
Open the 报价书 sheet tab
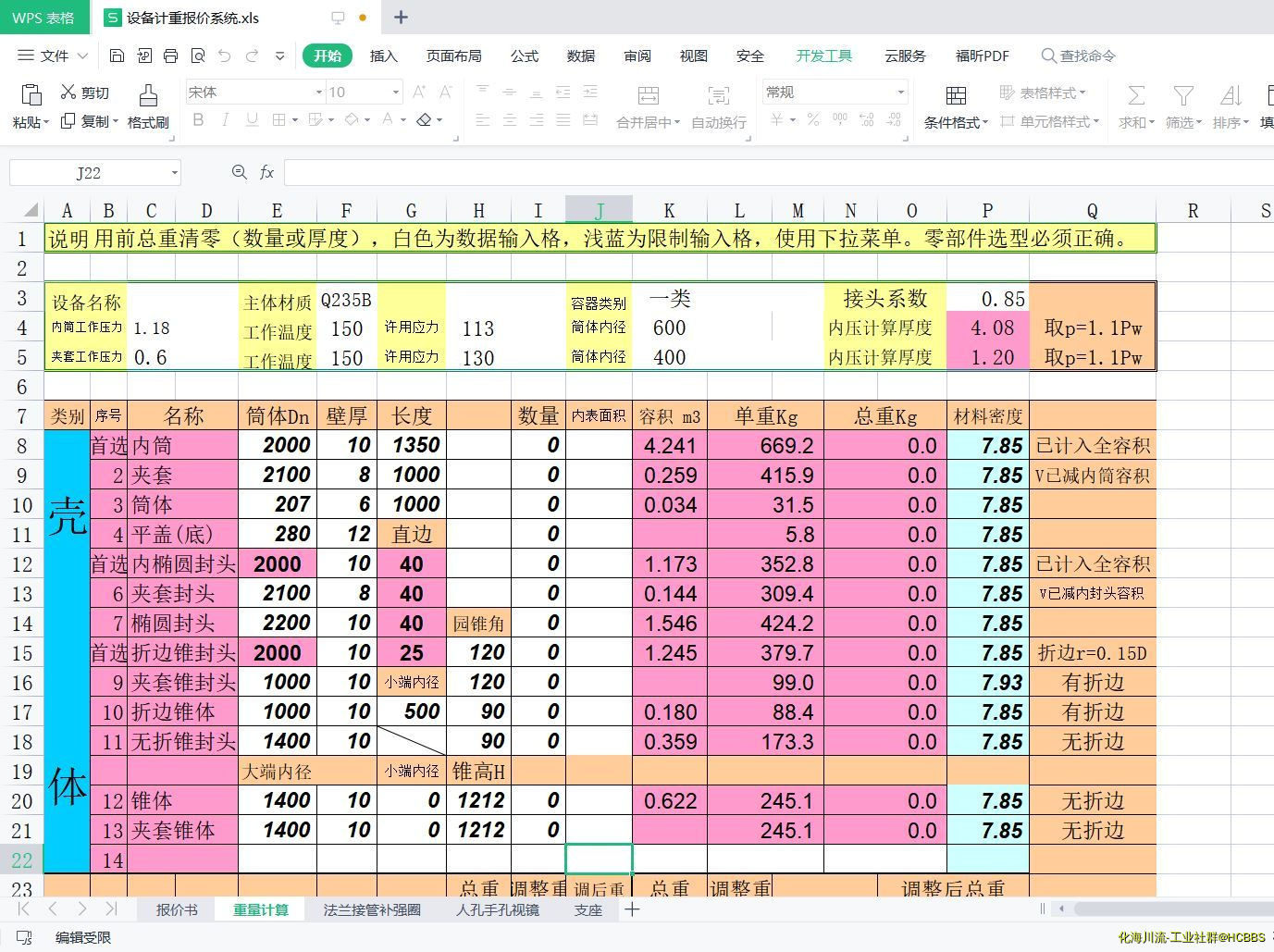point(176,909)
